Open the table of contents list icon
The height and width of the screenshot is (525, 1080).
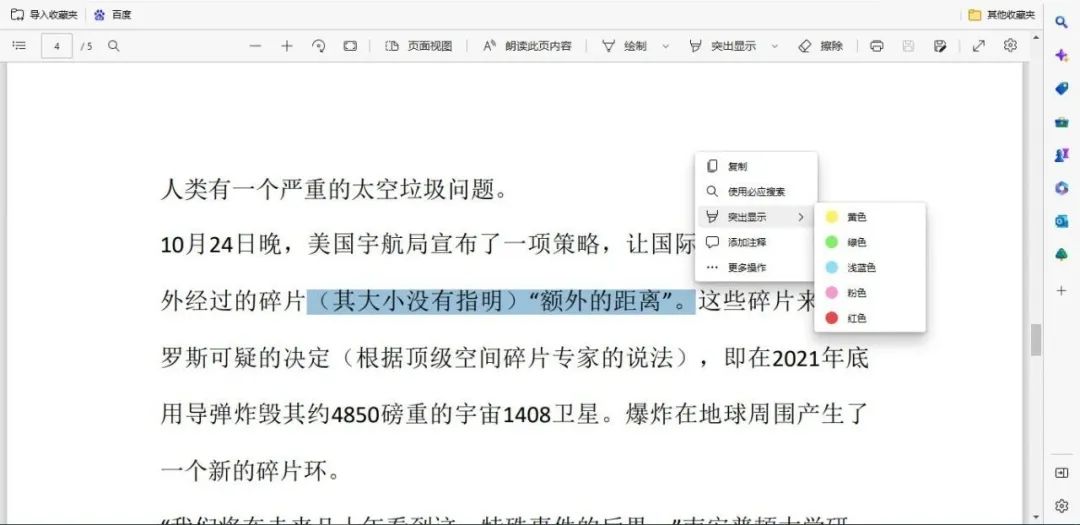coord(19,45)
